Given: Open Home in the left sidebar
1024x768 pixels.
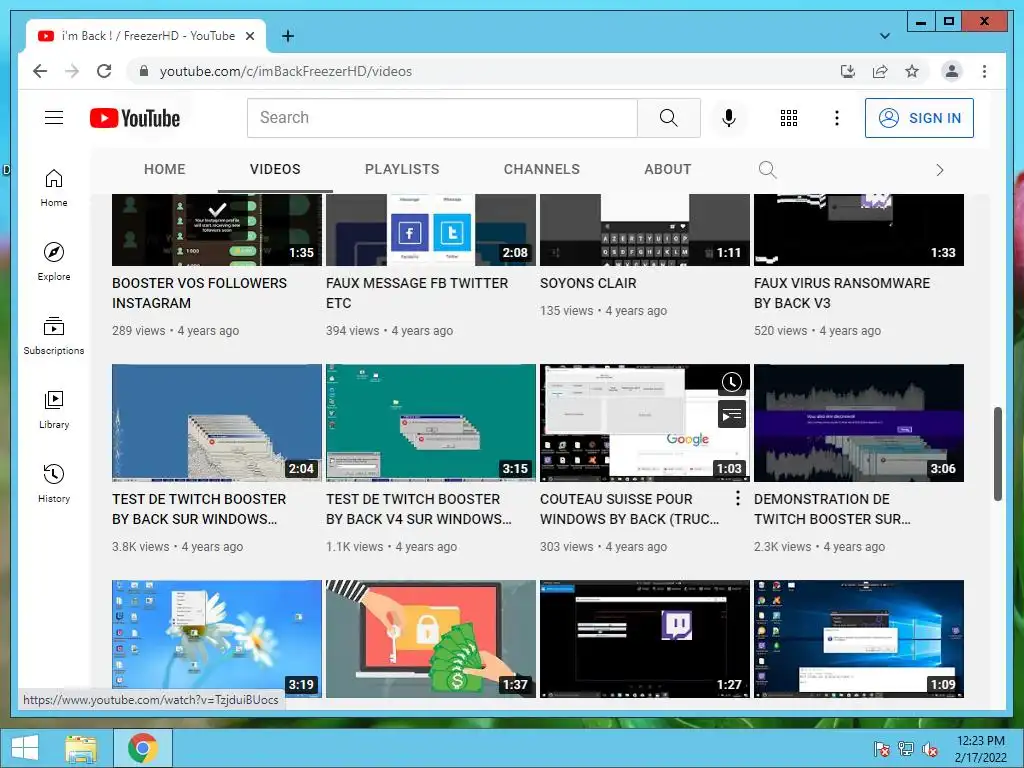Looking at the screenshot, I should coord(54,187).
